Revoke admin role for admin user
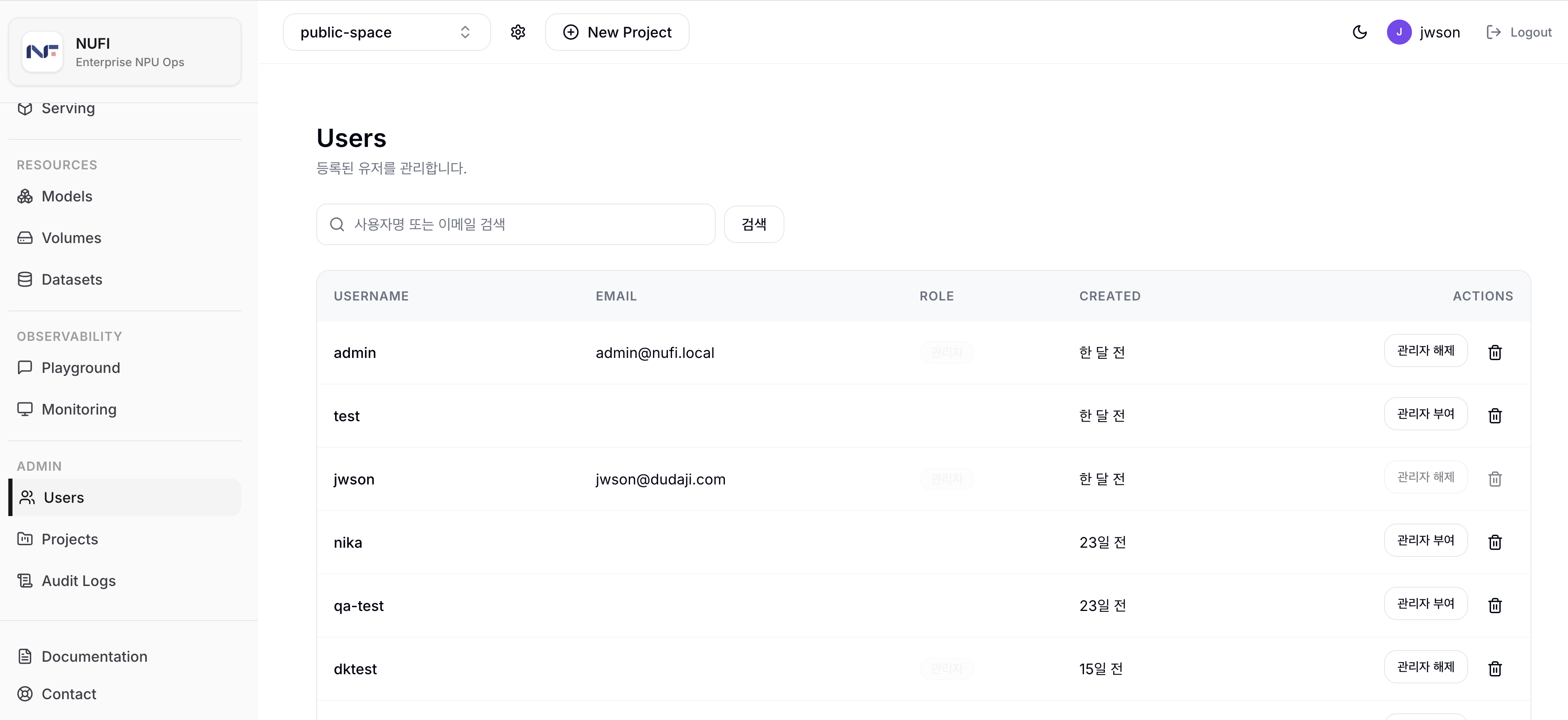 [1426, 350]
